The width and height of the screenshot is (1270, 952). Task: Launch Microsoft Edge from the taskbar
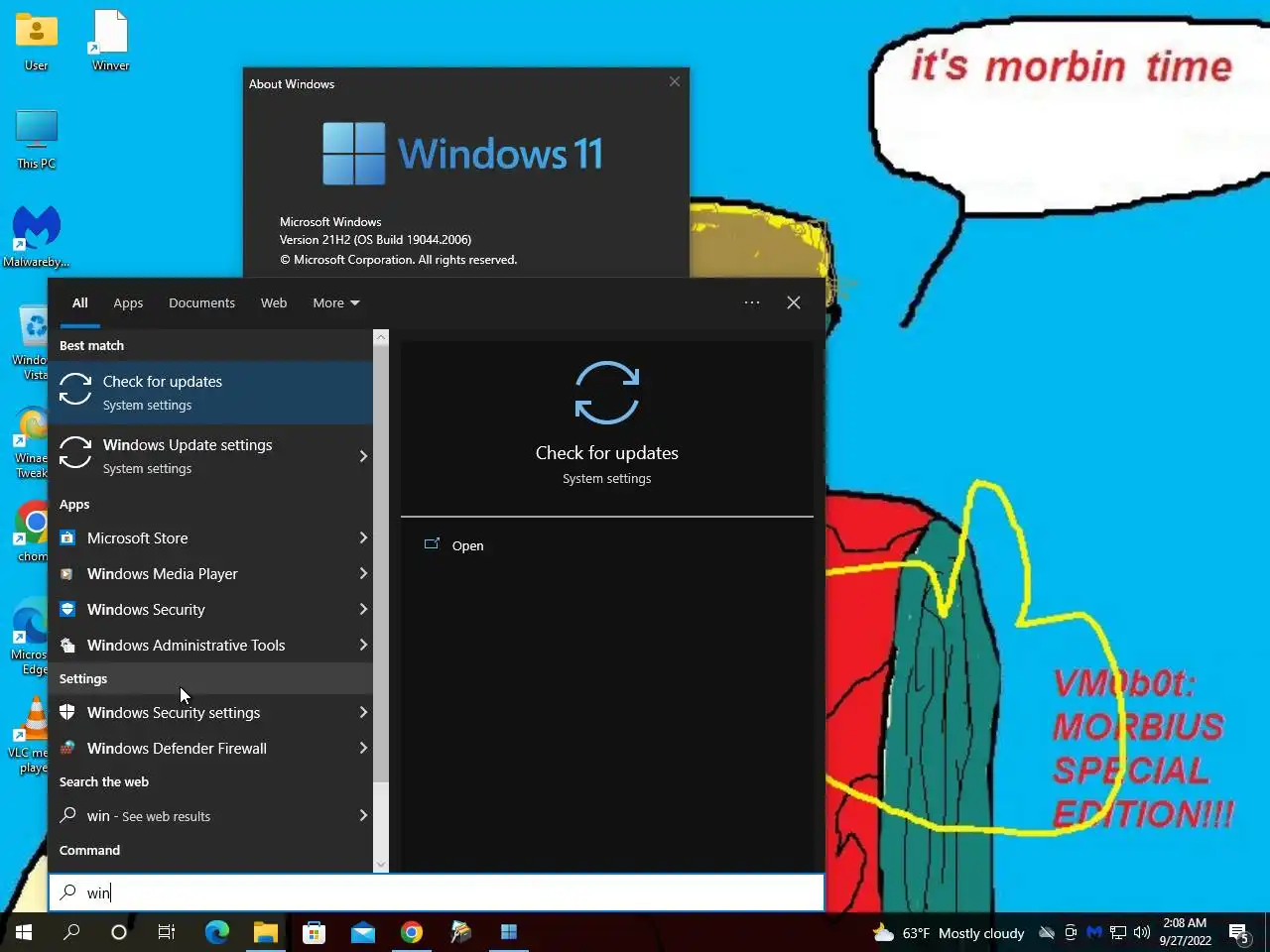pyautogui.click(x=216, y=932)
